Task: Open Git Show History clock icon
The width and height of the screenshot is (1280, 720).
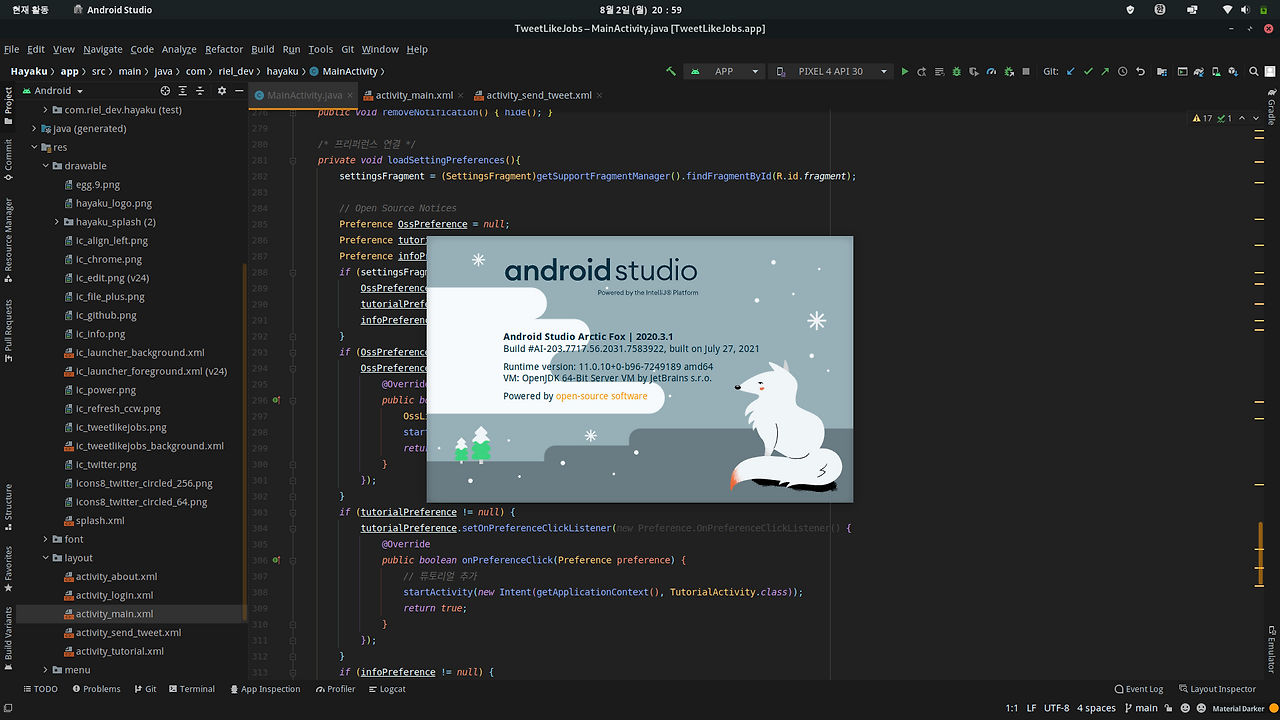Action: coord(1122,71)
